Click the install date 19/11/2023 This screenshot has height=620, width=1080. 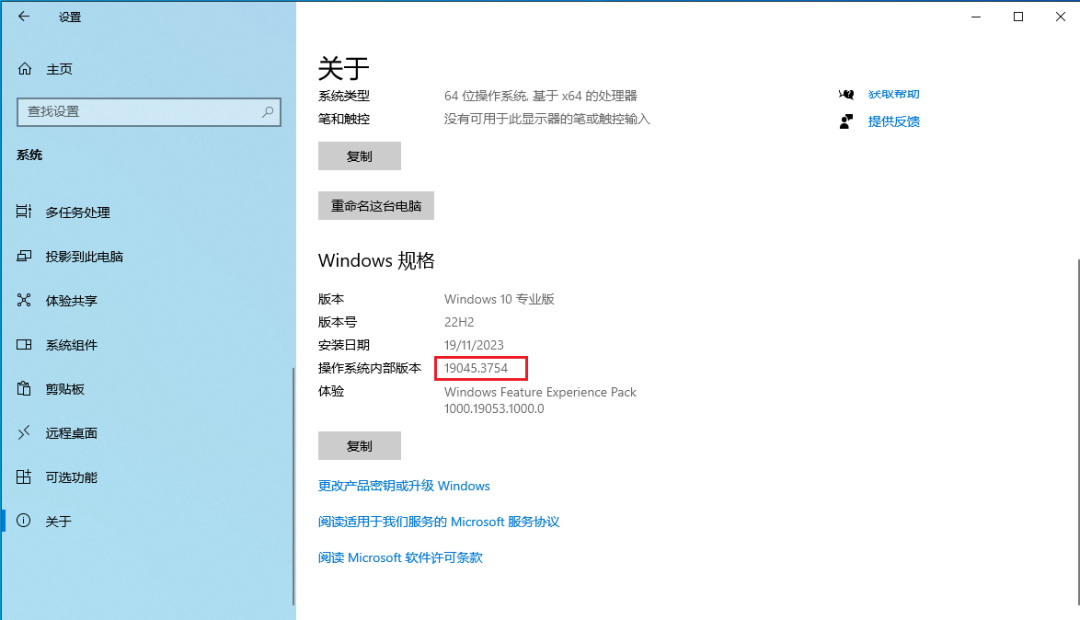[474, 344]
